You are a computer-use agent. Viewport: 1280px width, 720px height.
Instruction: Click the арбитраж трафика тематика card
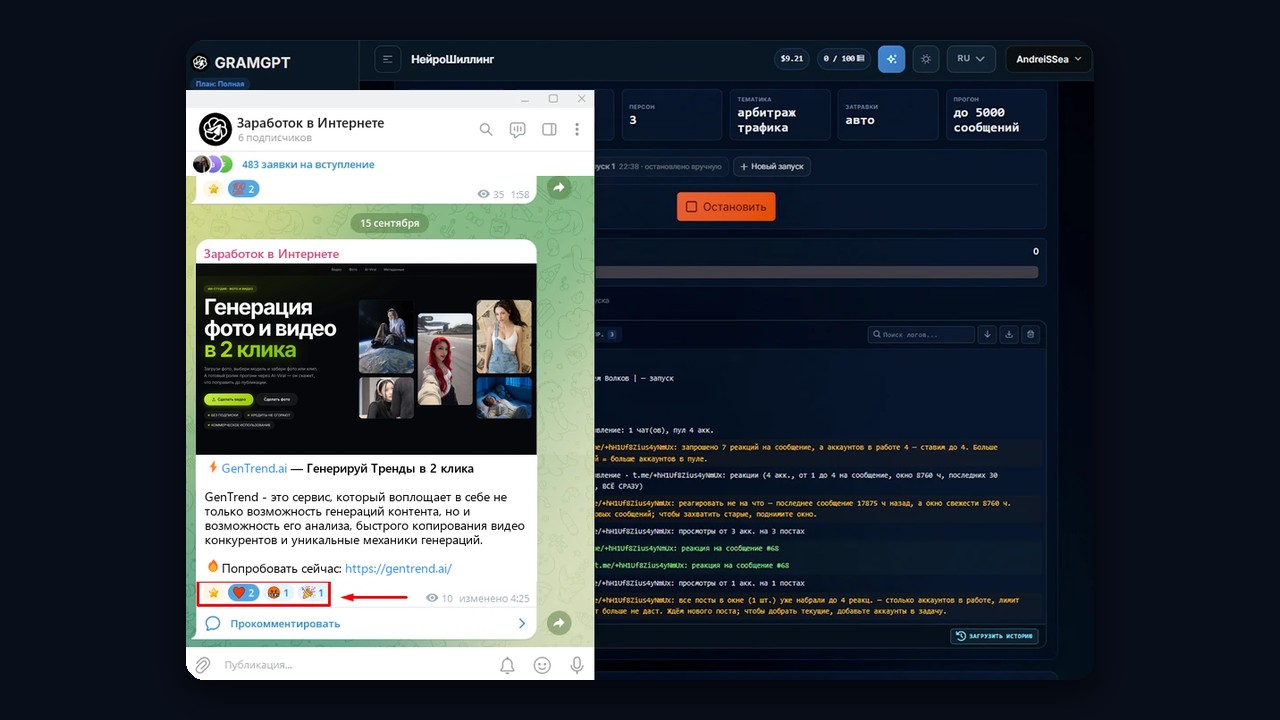[x=780, y=114]
